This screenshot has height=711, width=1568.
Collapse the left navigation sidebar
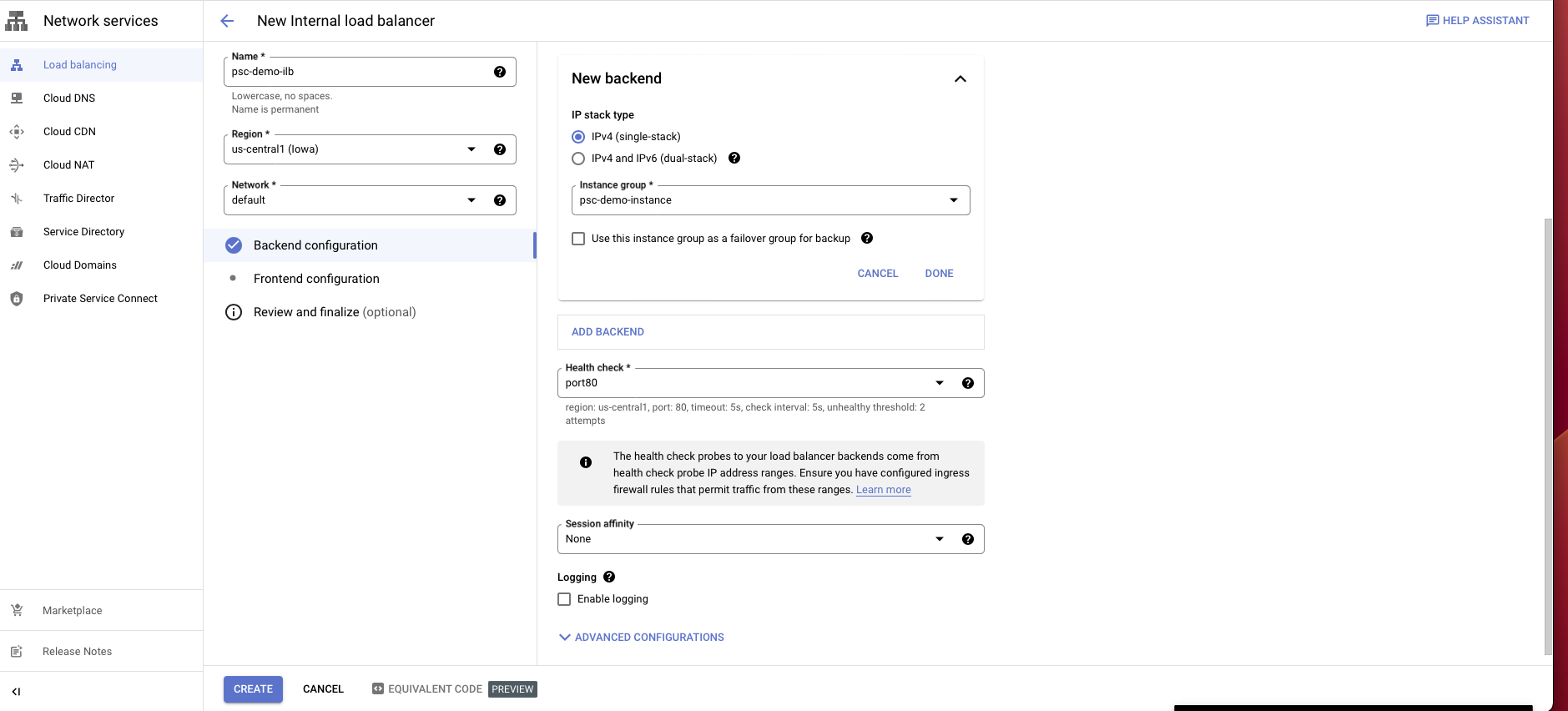tap(16, 692)
